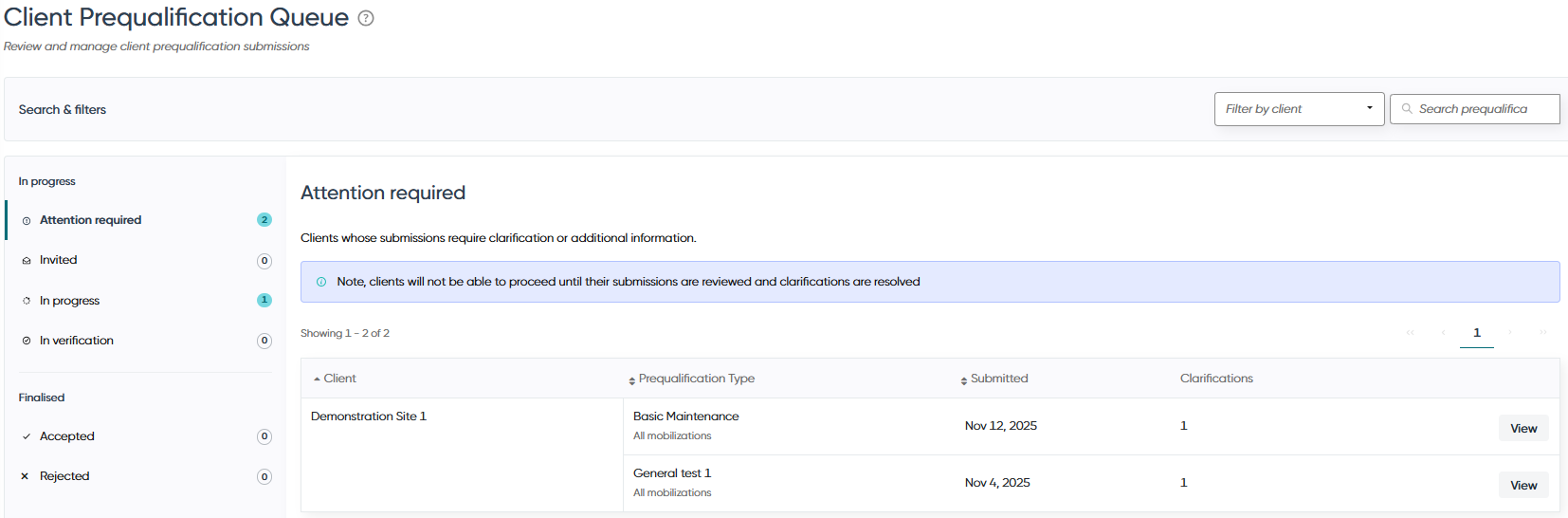Click the Showing 1 - 2 of 2 text
The image size is (1568, 518).
[345, 333]
